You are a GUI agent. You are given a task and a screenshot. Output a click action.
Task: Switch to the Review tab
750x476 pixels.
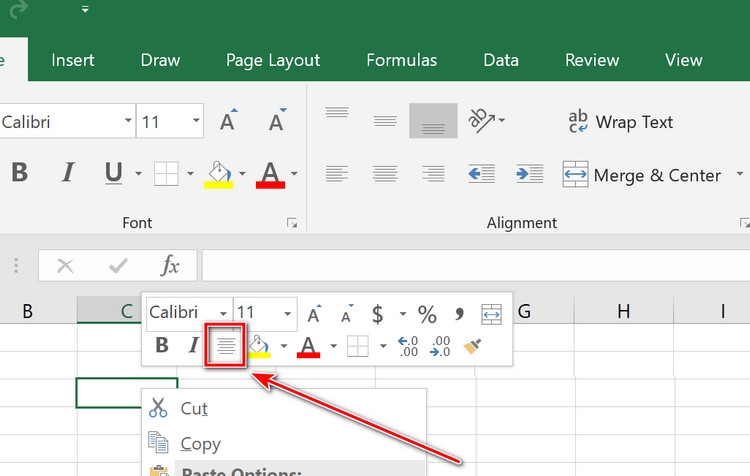click(x=592, y=60)
